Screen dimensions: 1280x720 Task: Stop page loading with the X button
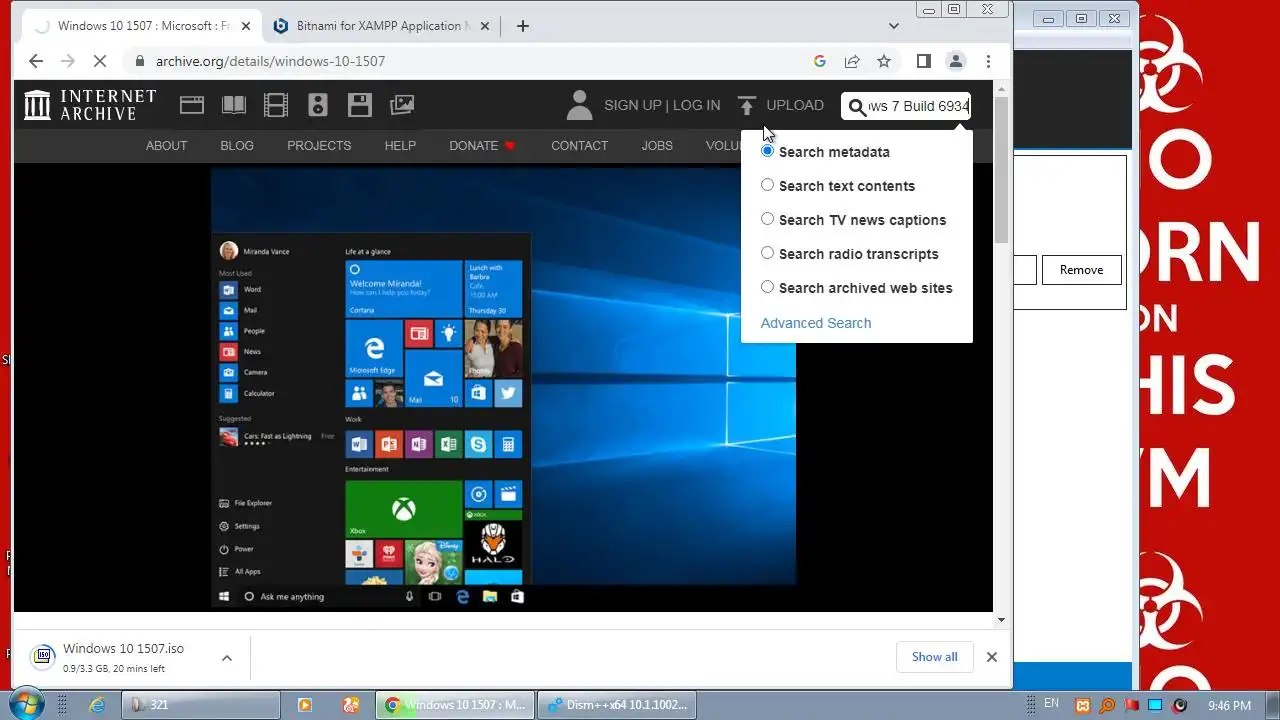[x=99, y=61]
